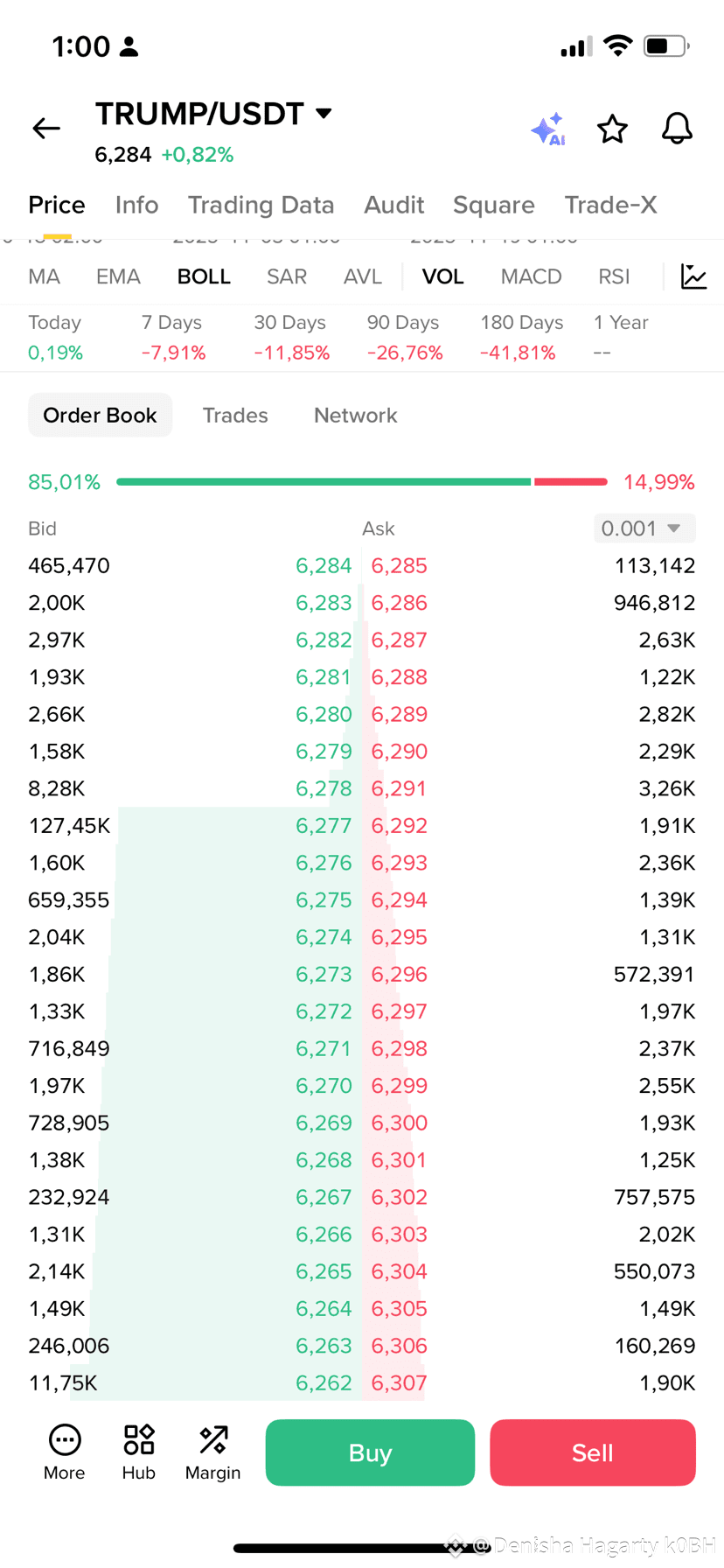Switch to the Trades tab
The image size is (724, 1568).
tap(235, 416)
